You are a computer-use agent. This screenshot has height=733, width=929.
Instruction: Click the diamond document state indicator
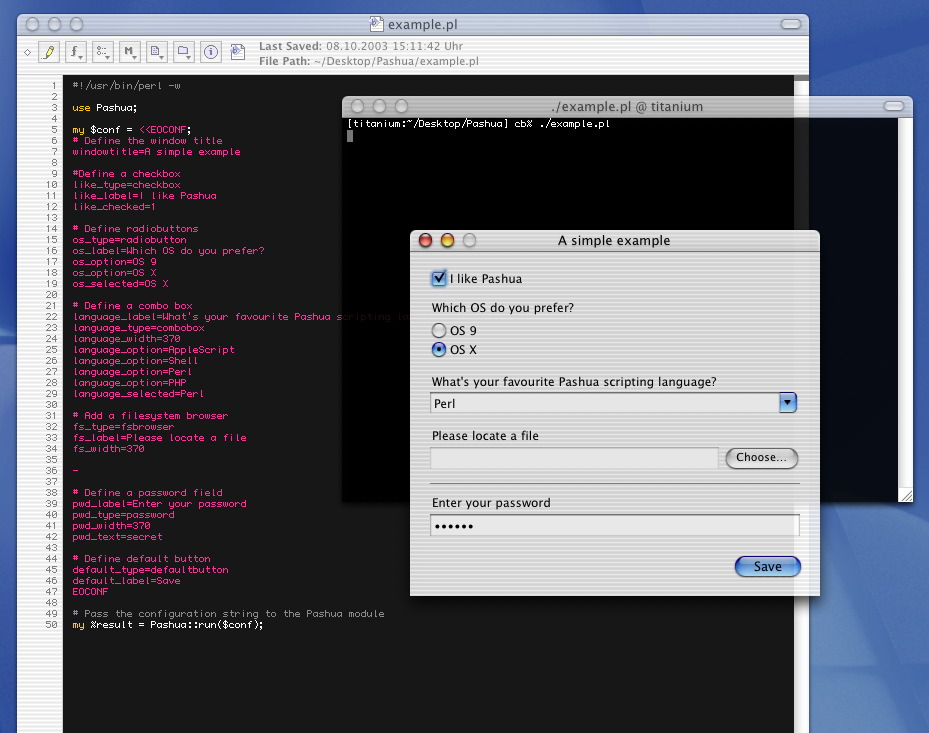27,53
